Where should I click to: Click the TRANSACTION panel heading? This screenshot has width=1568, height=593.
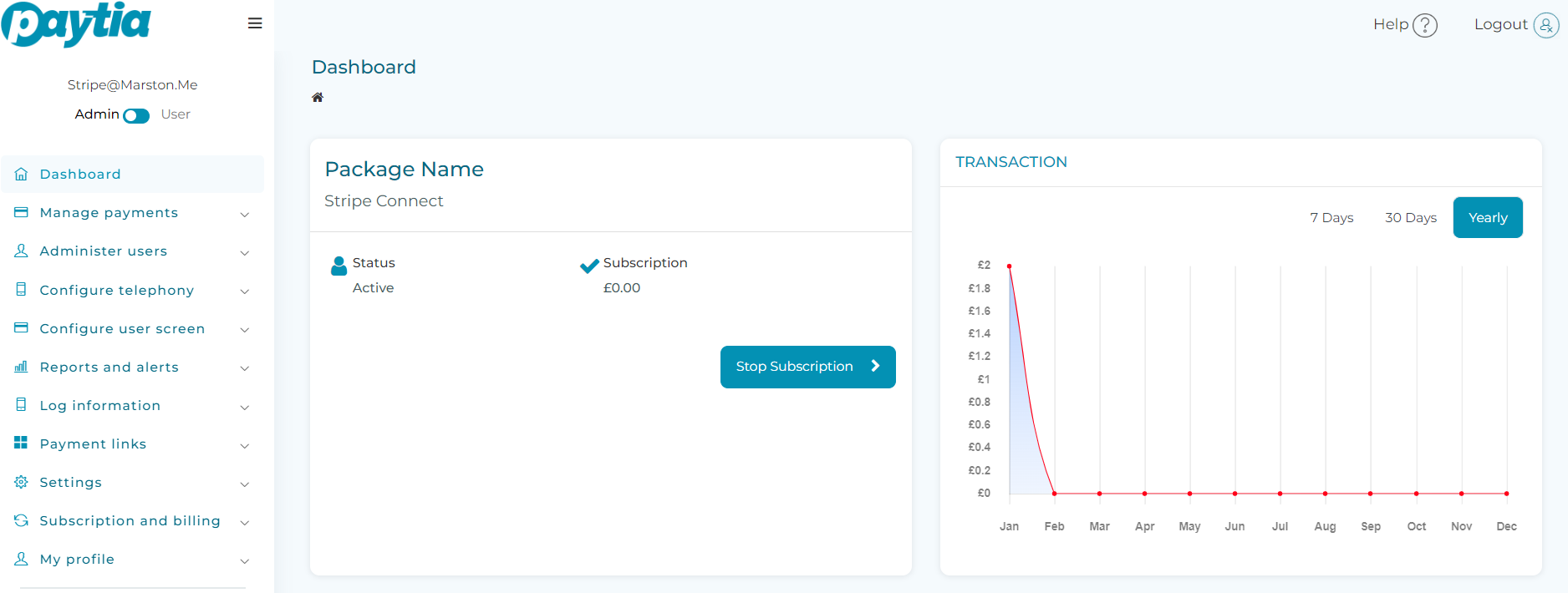tap(1011, 162)
